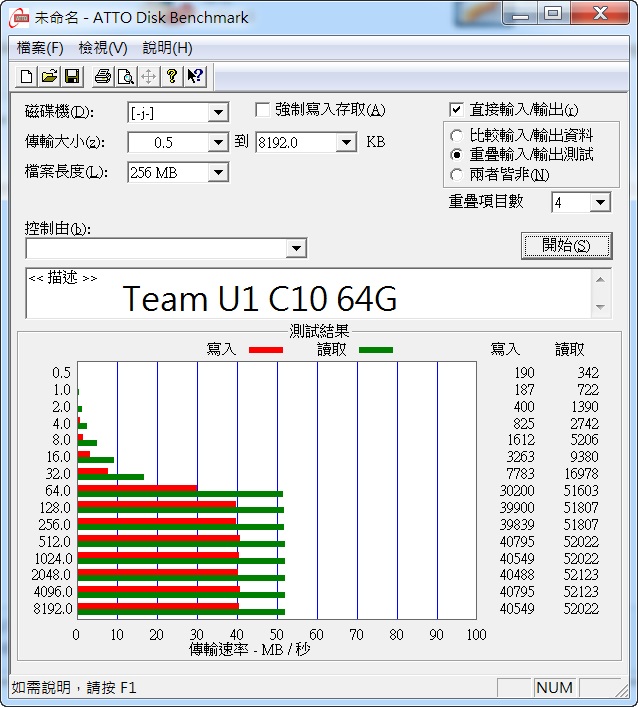This screenshot has height=707, width=638.
Task: Open the 檢視(V) menu
Action: pyautogui.click(x=103, y=48)
